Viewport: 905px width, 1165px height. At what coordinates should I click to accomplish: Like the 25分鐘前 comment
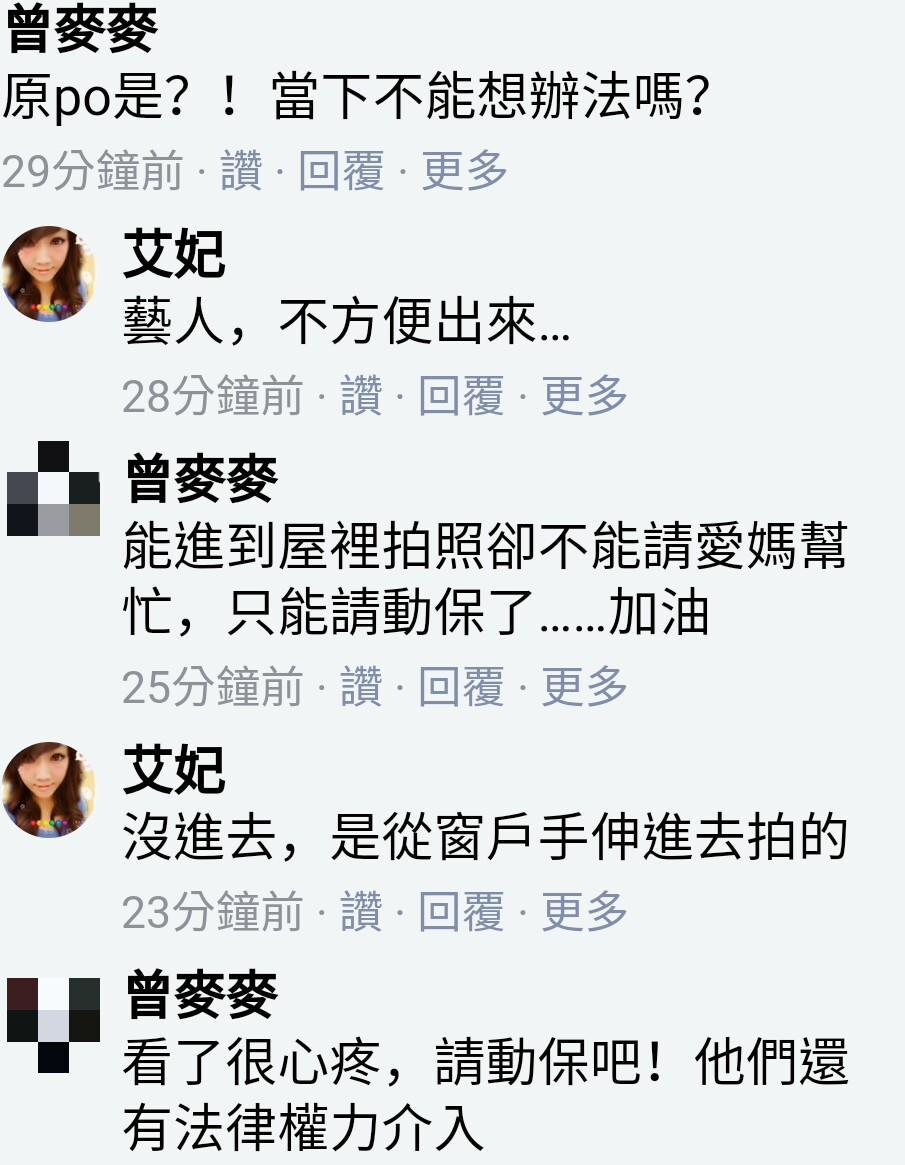click(x=361, y=686)
